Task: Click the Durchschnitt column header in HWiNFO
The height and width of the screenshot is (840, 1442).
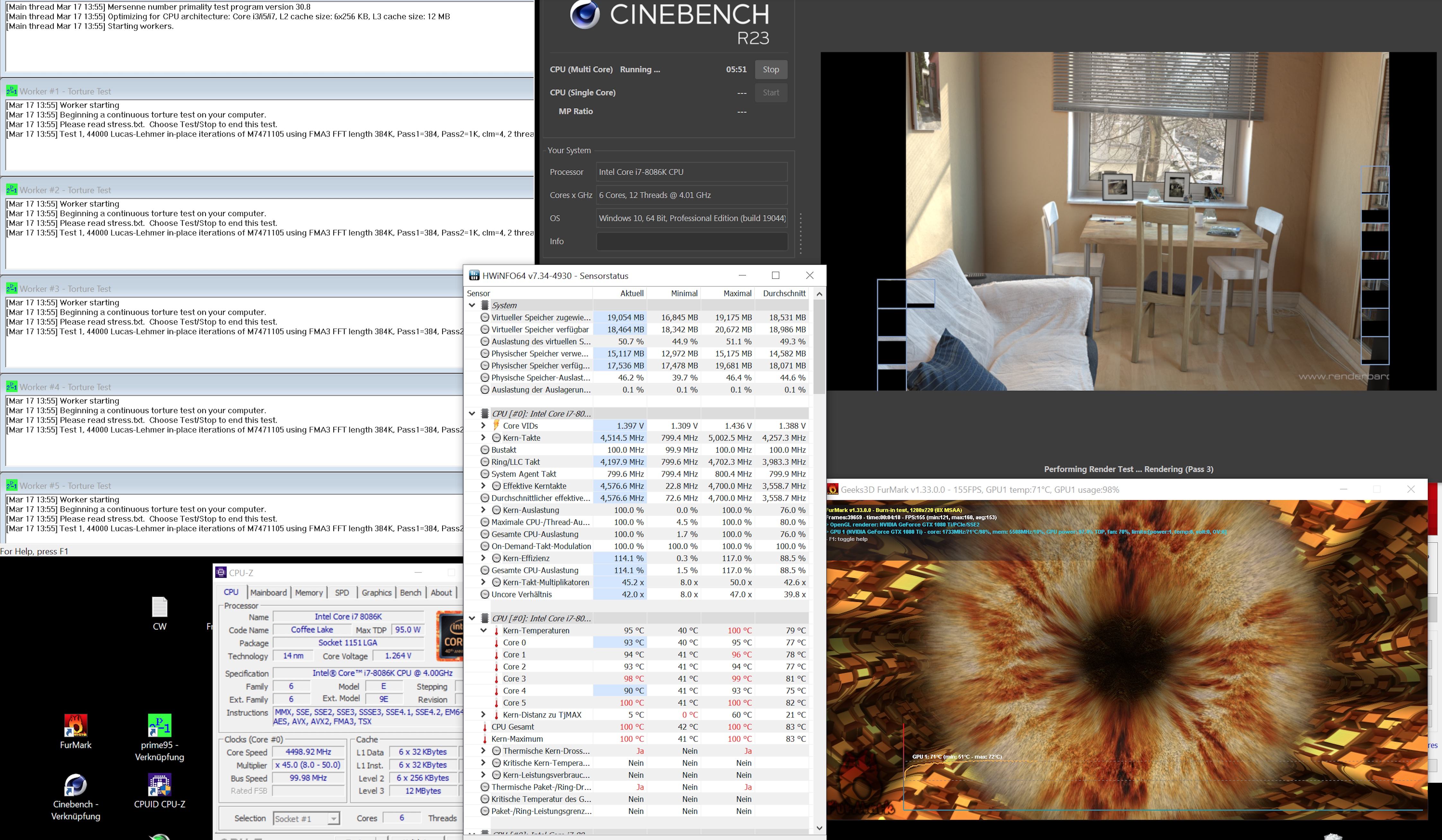Action: click(782, 293)
